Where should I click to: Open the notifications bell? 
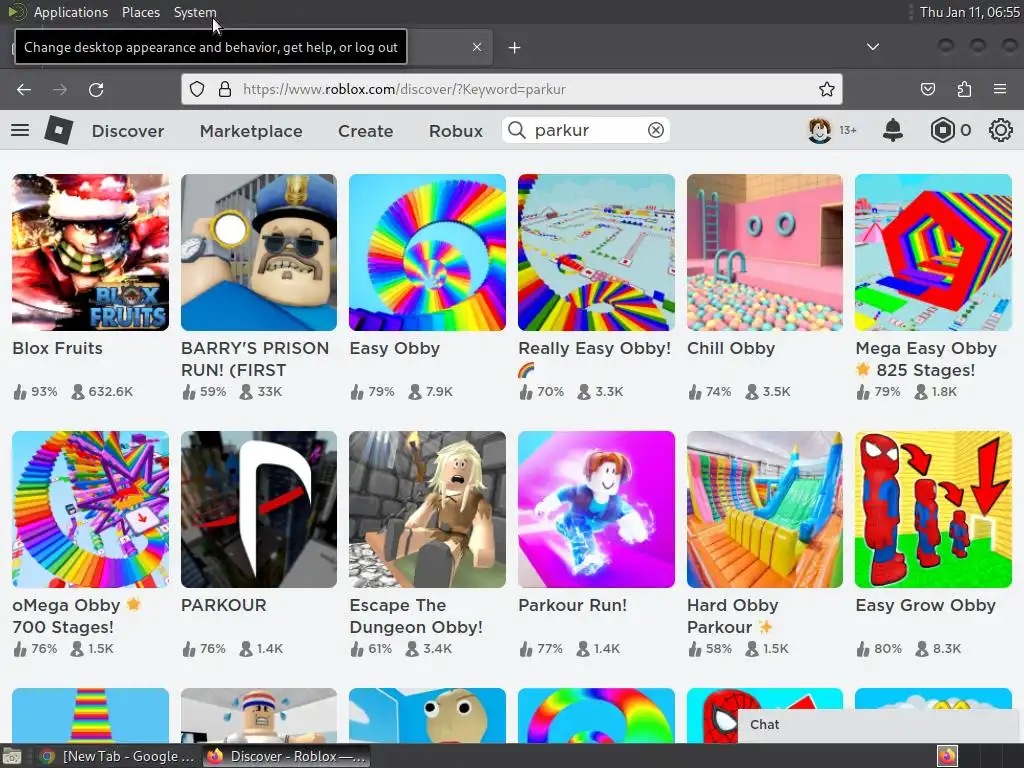893,130
